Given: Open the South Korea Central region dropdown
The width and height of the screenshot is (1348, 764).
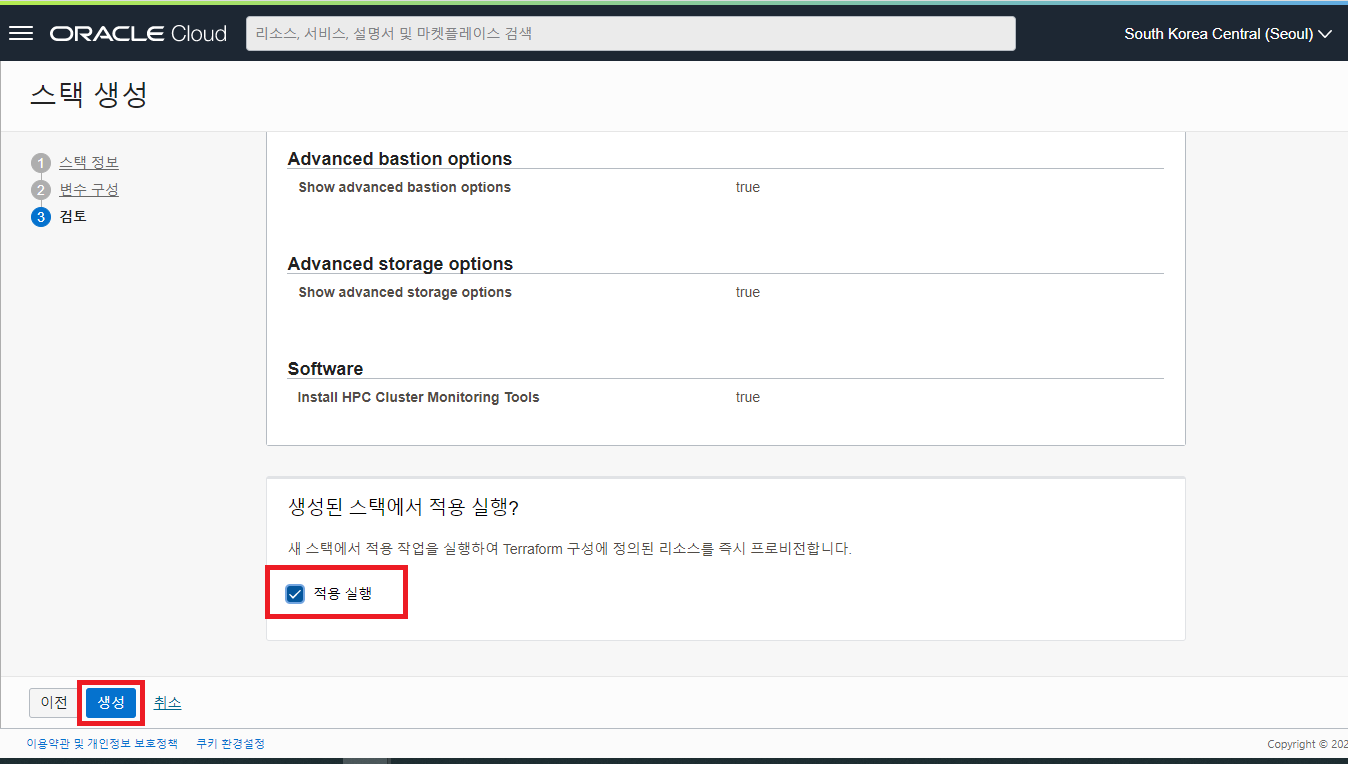Looking at the screenshot, I should click(x=1228, y=33).
